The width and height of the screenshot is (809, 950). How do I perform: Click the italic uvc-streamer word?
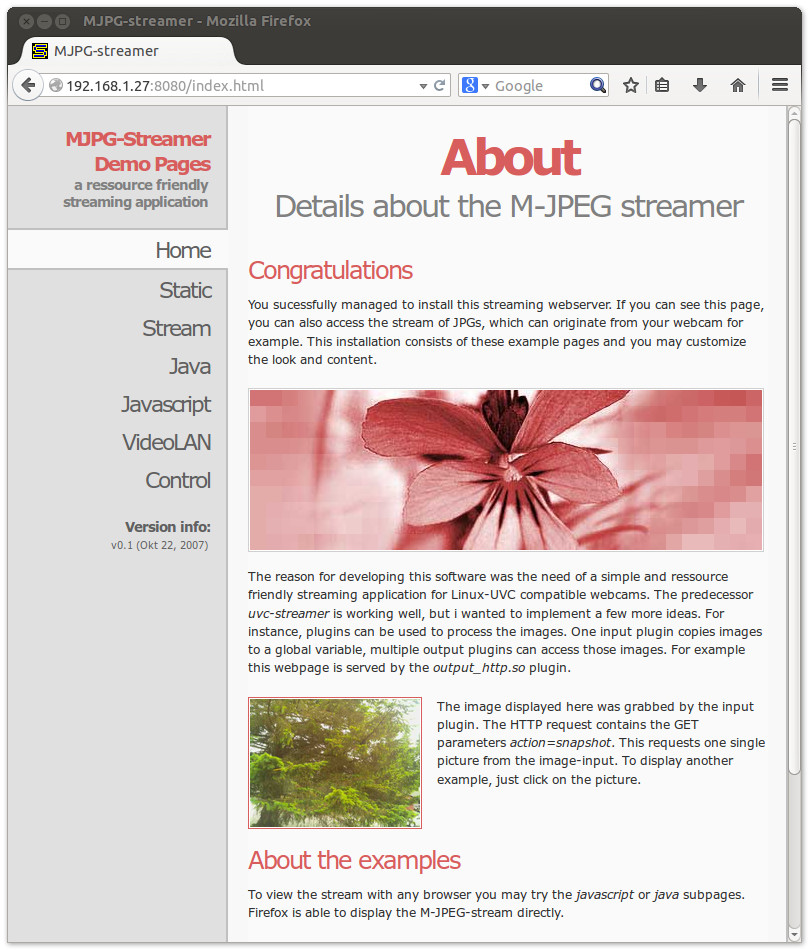point(288,613)
